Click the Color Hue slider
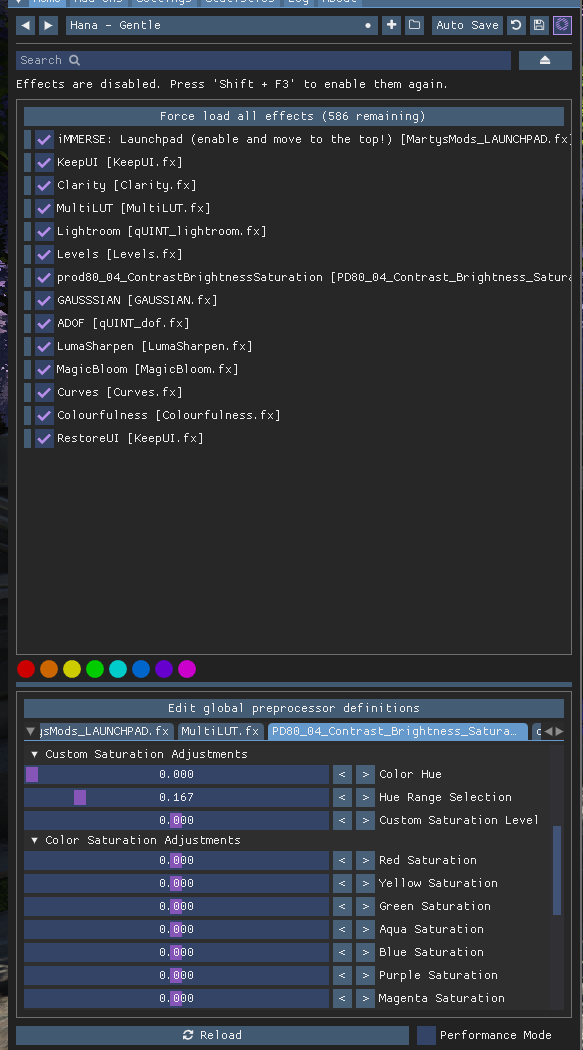 pyautogui.click(x=177, y=775)
